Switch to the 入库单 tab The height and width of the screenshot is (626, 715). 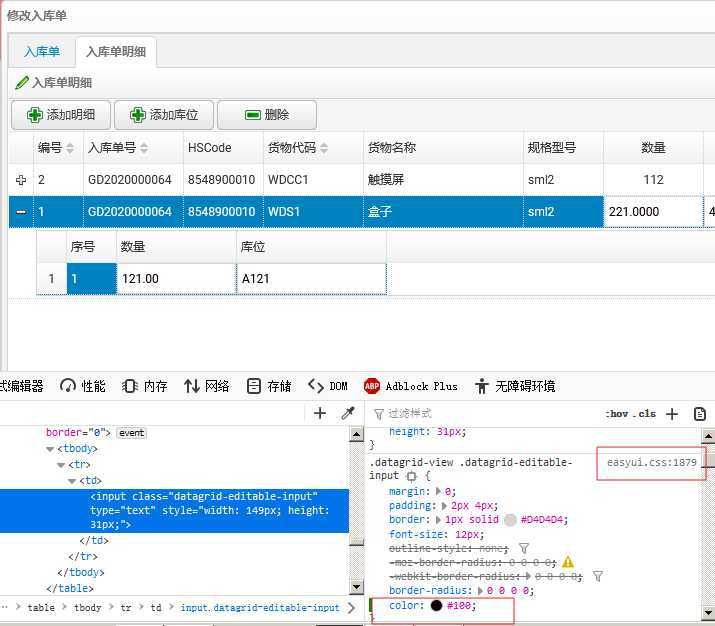click(x=41, y=52)
